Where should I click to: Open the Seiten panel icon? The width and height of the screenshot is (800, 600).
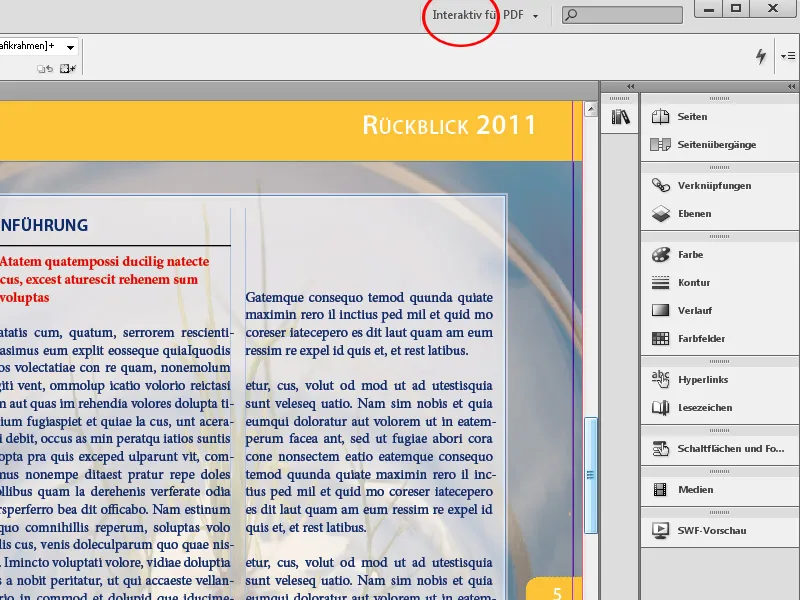pyautogui.click(x=660, y=117)
